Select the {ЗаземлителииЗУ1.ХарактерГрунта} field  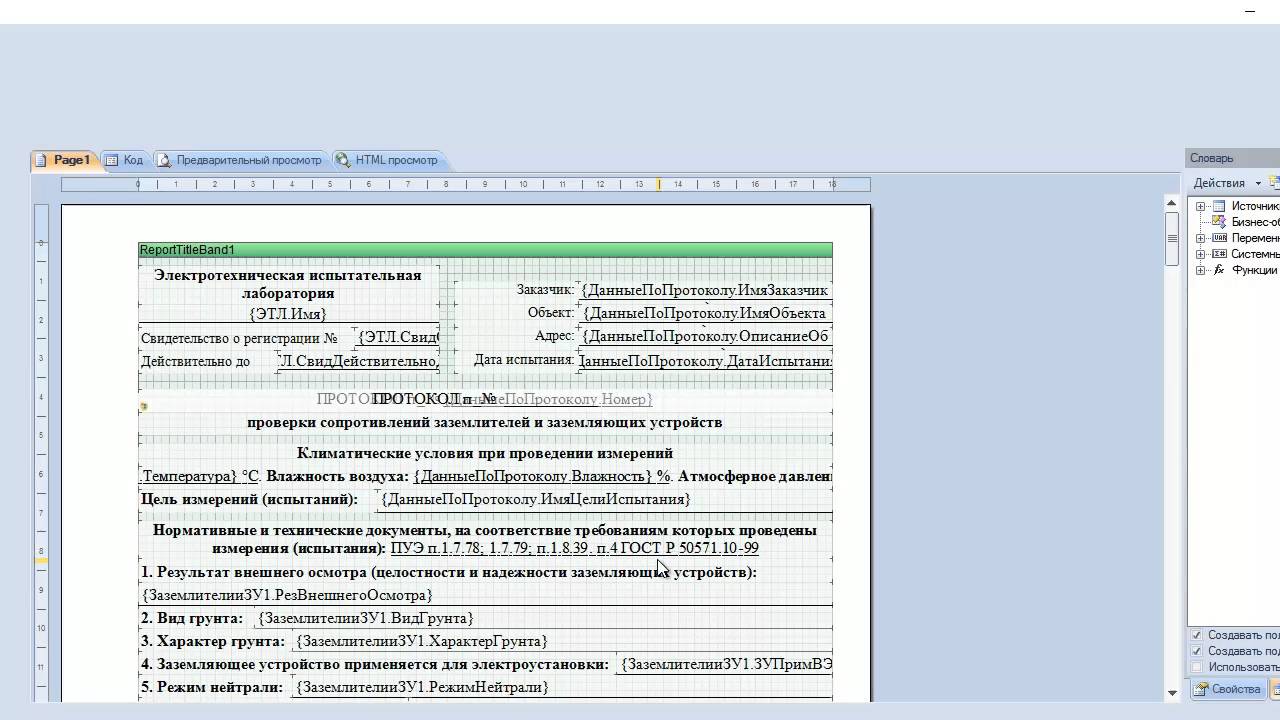pos(421,641)
